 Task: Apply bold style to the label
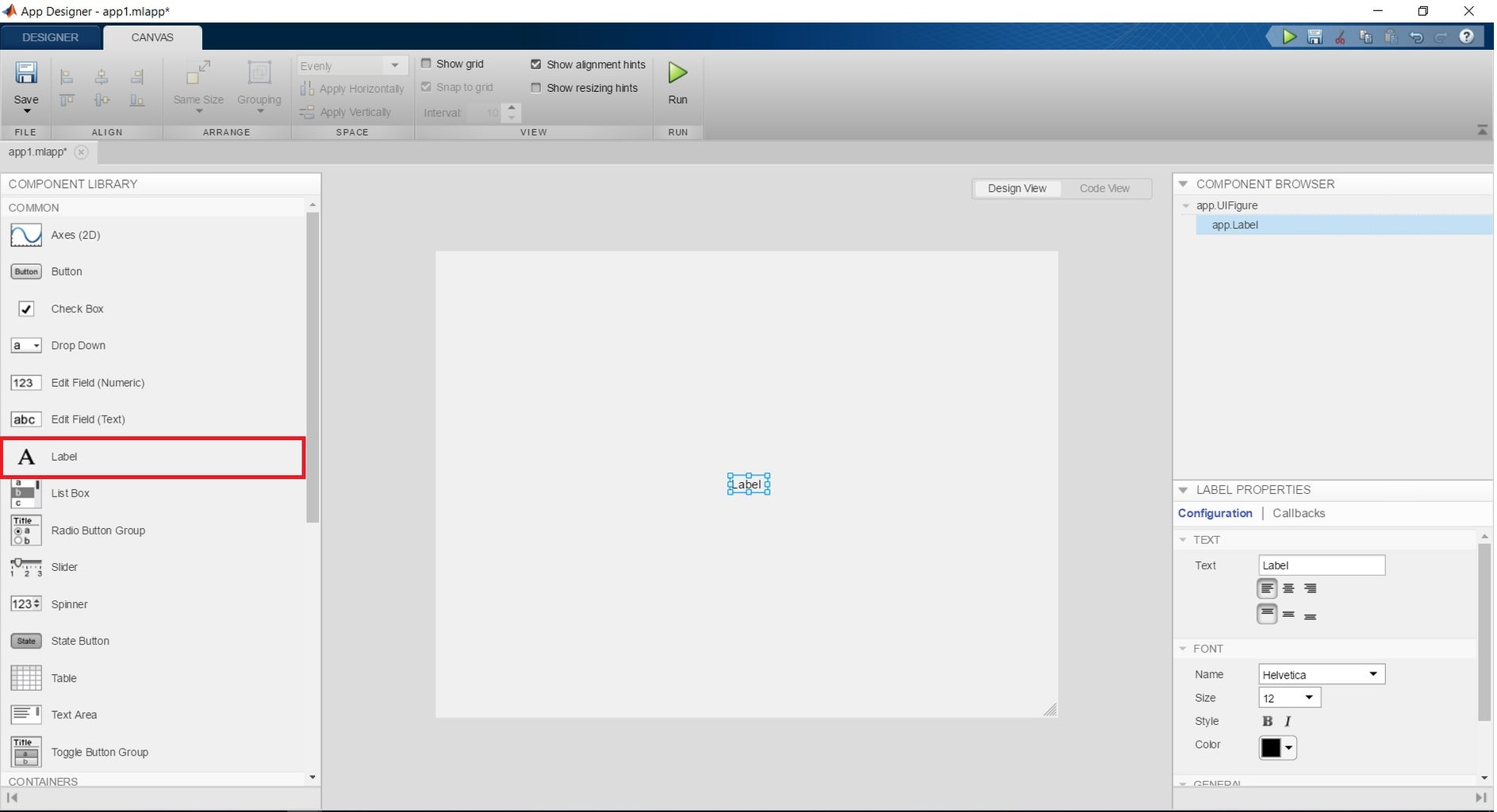[1267, 721]
